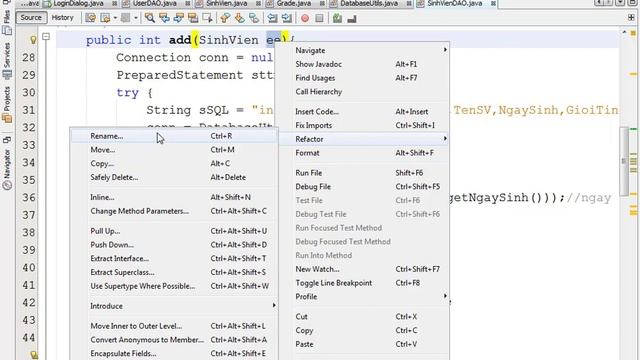The width and height of the screenshot is (640, 360).
Task: Click line number 36 in the gutter
Action: click(29, 198)
